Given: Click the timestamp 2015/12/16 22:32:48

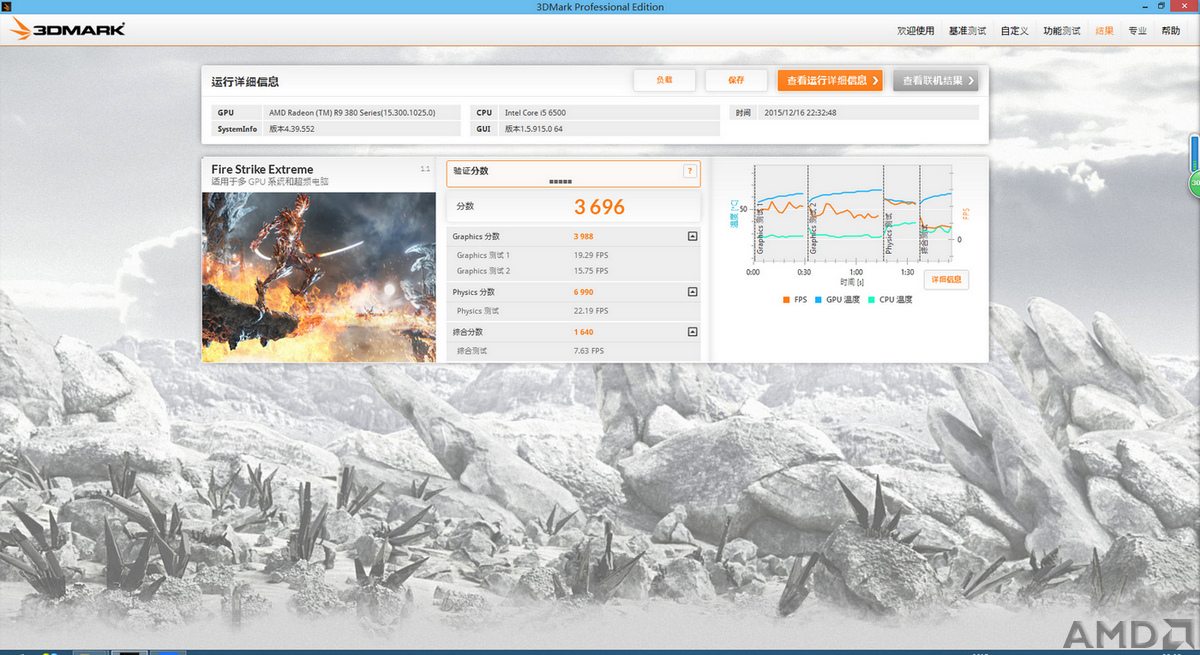Looking at the screenshot, I should click(x=799, y=113).
